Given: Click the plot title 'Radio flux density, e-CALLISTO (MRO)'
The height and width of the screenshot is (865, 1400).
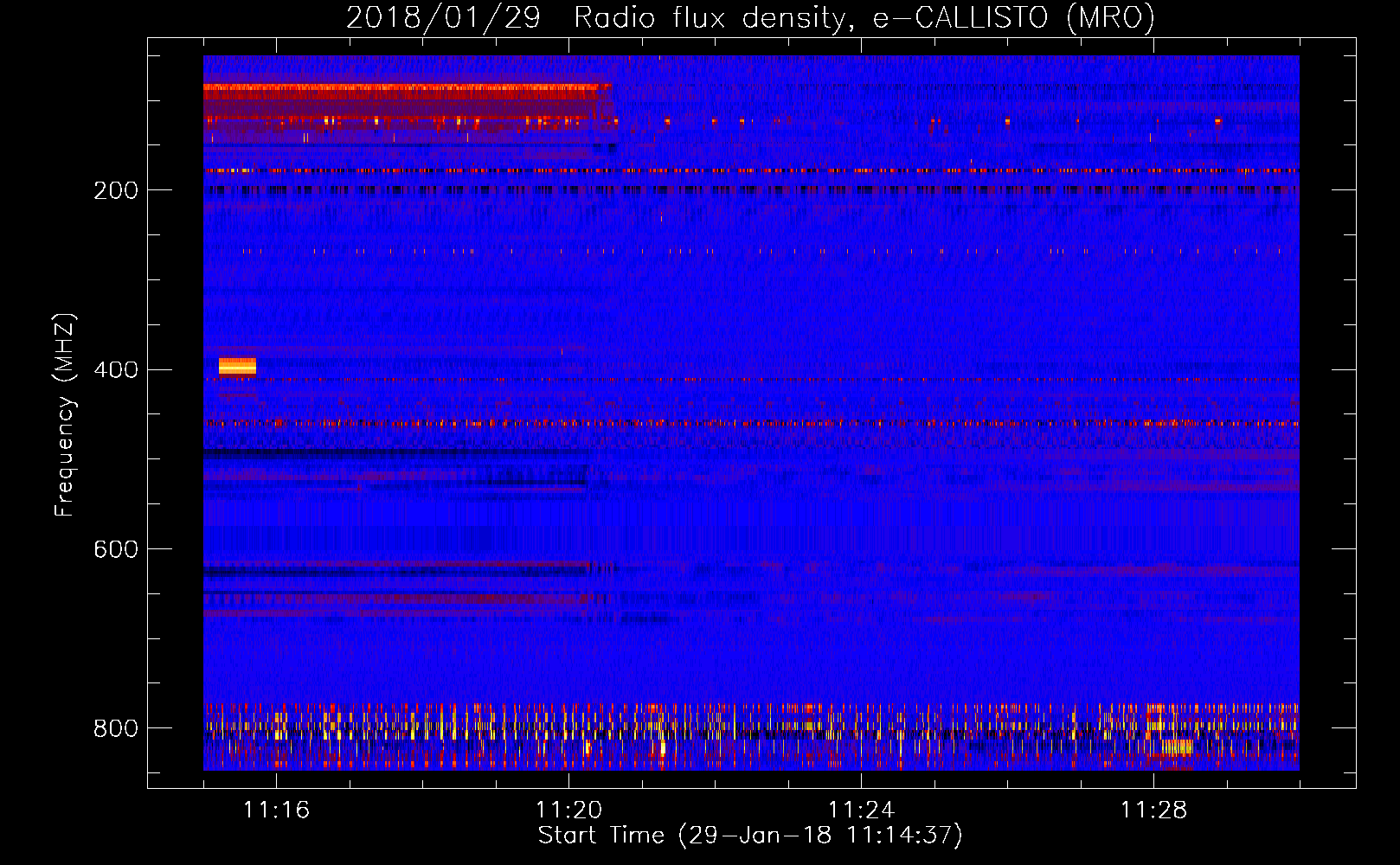Looking at the screenshot, I should pyautogui.click(x=864, y=17).
